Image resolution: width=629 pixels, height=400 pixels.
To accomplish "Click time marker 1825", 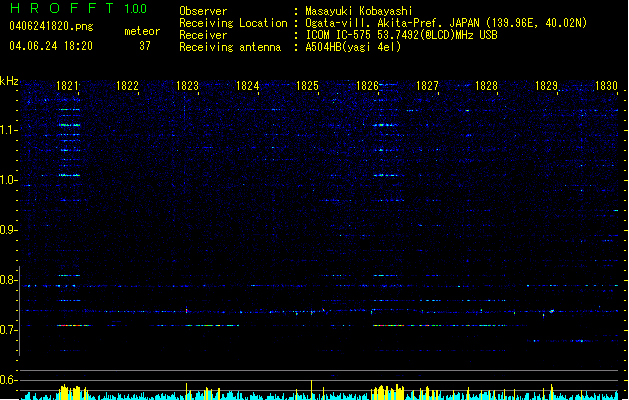I will click(x=307, y=86).
